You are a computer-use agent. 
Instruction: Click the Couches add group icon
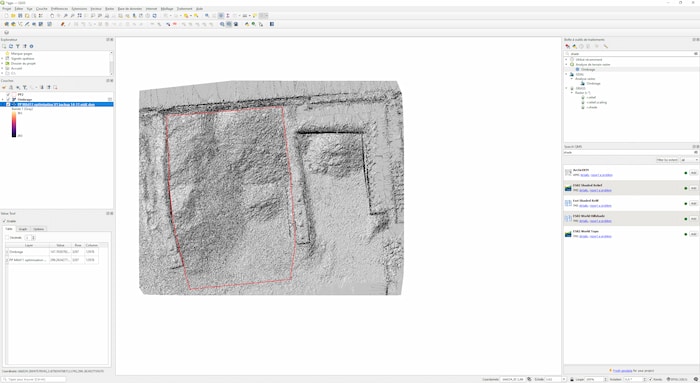(x=11, y=87)
